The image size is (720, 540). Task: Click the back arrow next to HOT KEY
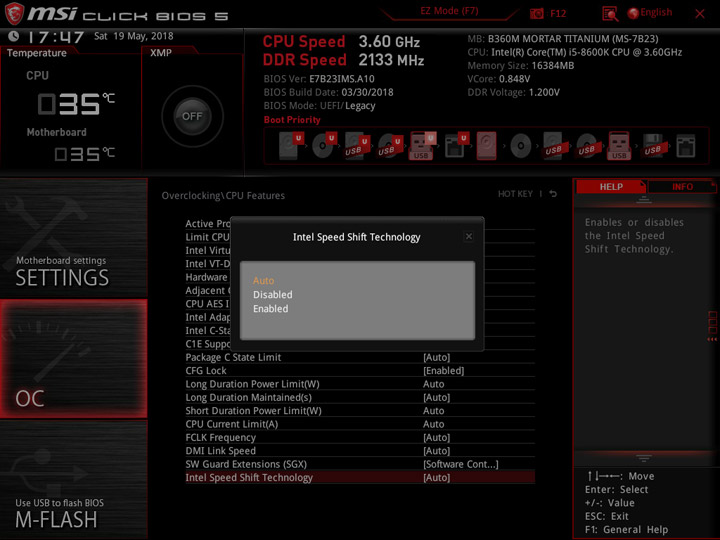[553, 194]
